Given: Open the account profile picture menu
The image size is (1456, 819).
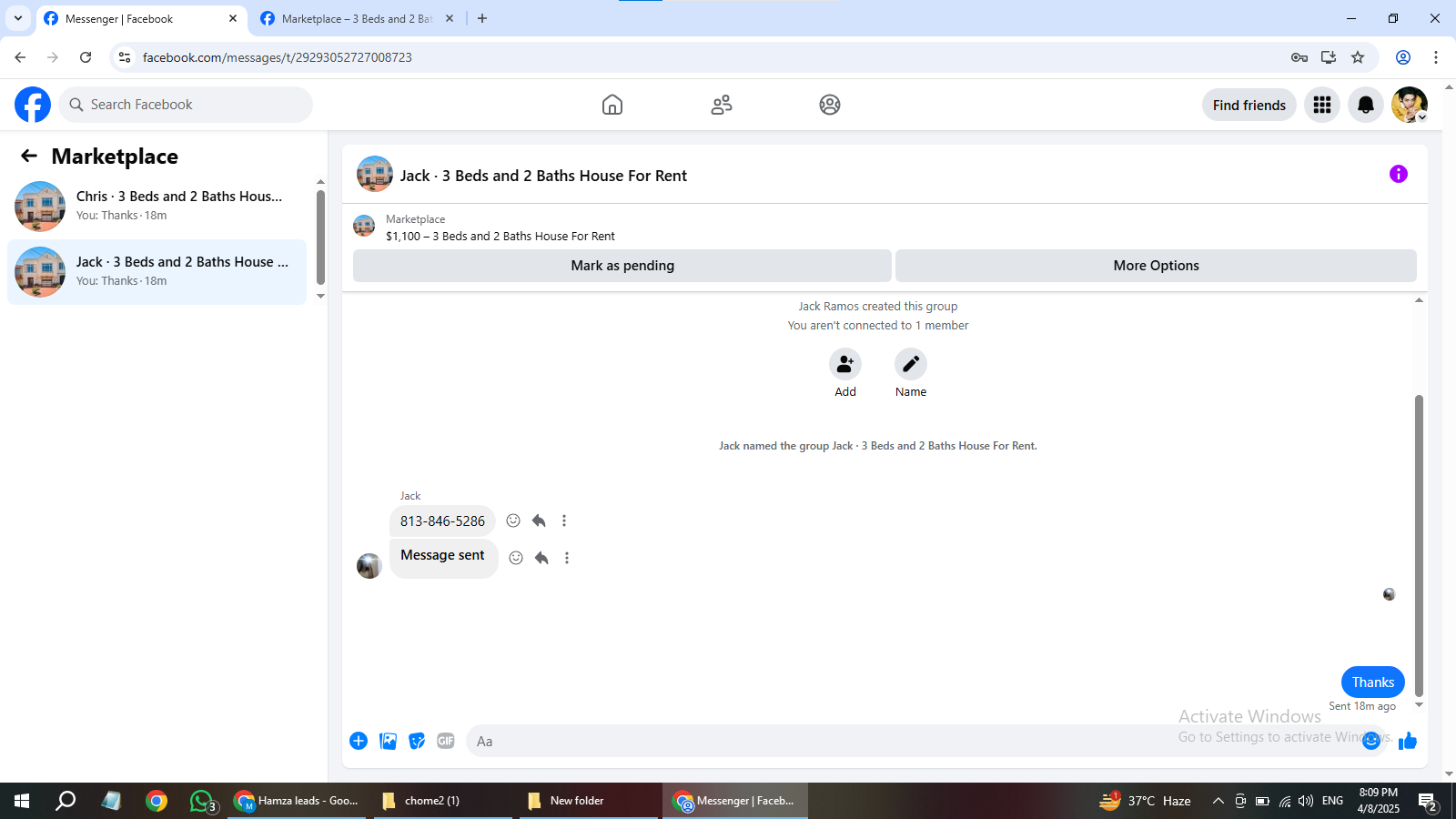Looking at the screenshot, I should tap(1410, 105).
